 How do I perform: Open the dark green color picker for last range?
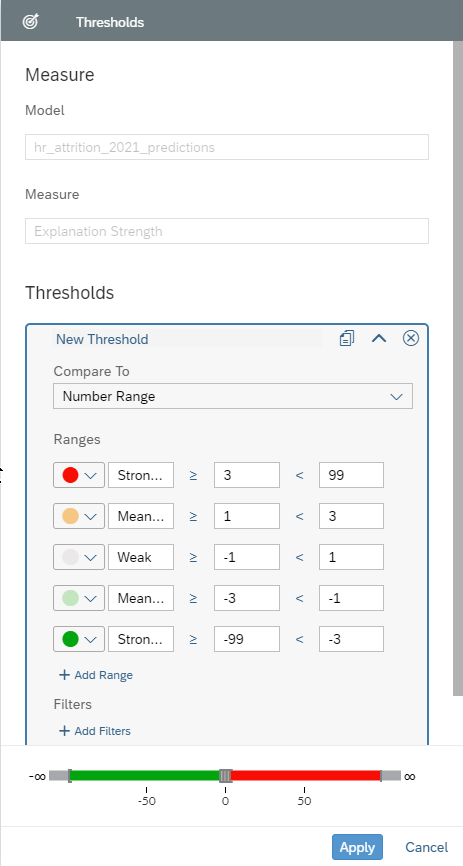[x=79, y=639]
